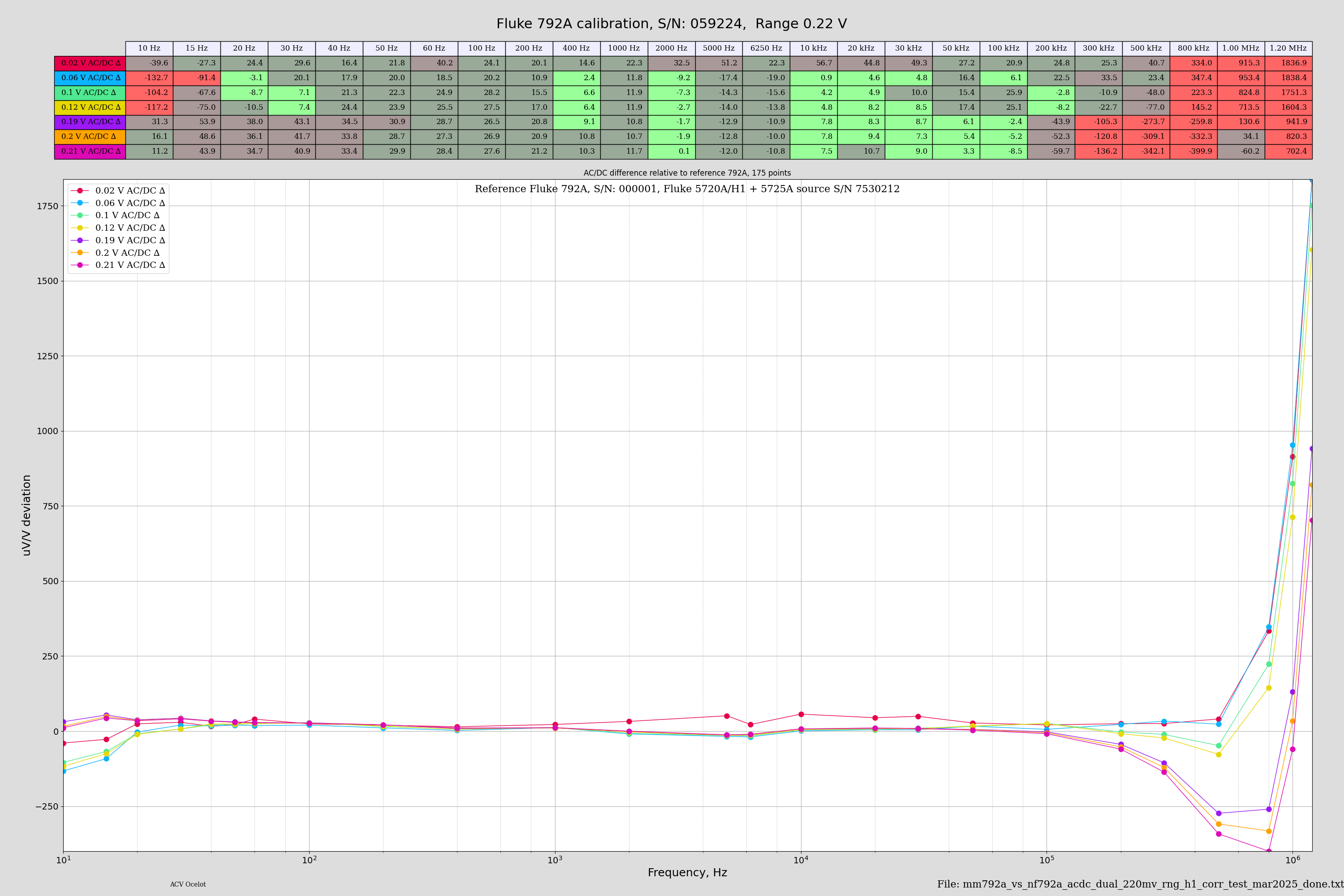Click the table cell showing -91.4
1344x896 pixels.
tap(197, 78)
